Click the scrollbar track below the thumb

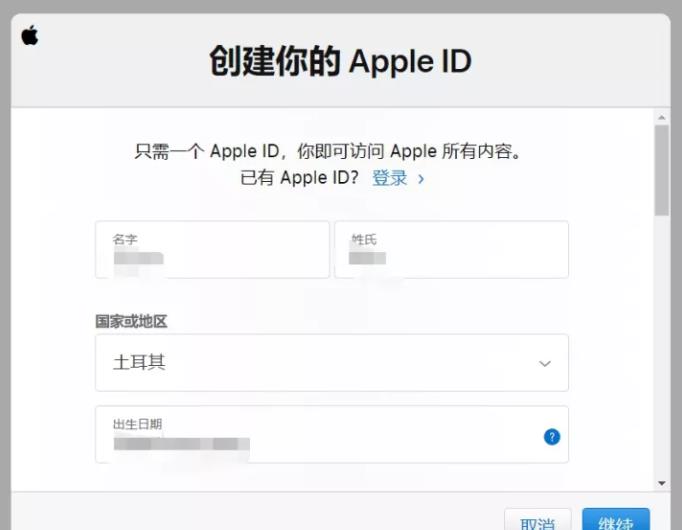pyautogui.click(x=662, y=348)
